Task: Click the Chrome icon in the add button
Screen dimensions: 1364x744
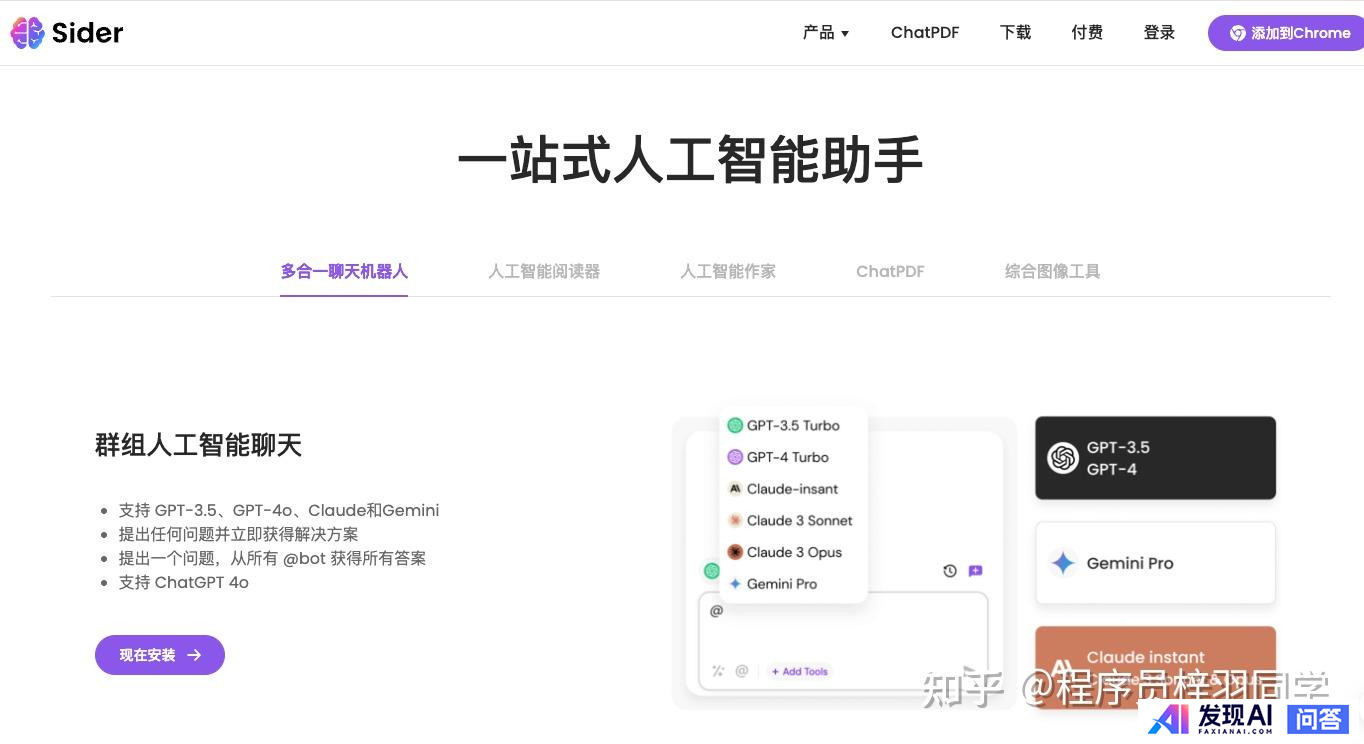Action: pos(1237,33)
